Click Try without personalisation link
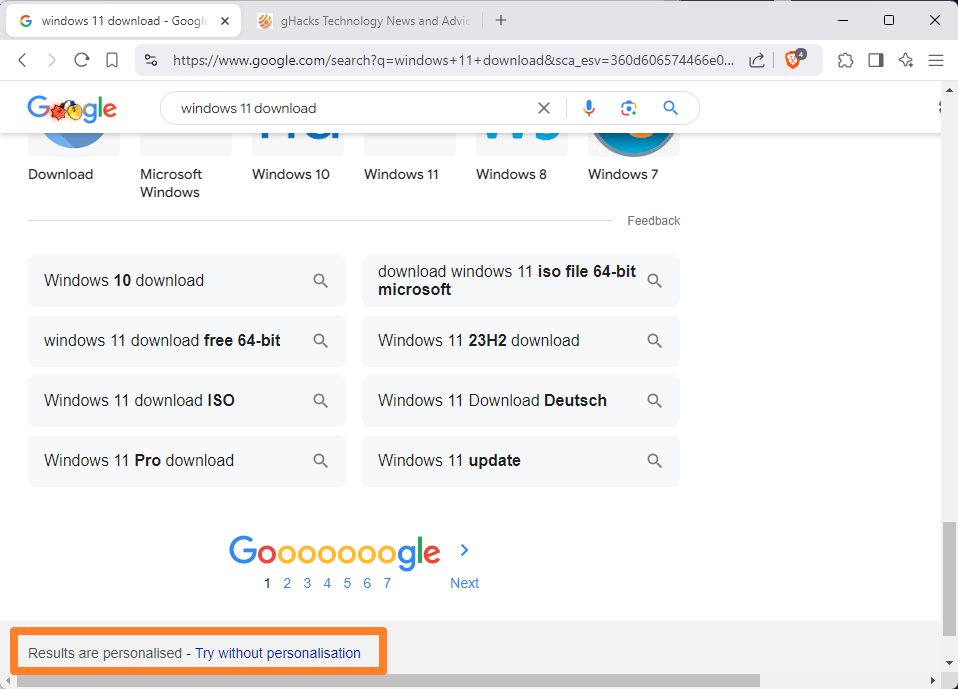Screen dimensions: 958x689 tap(278, 653)
